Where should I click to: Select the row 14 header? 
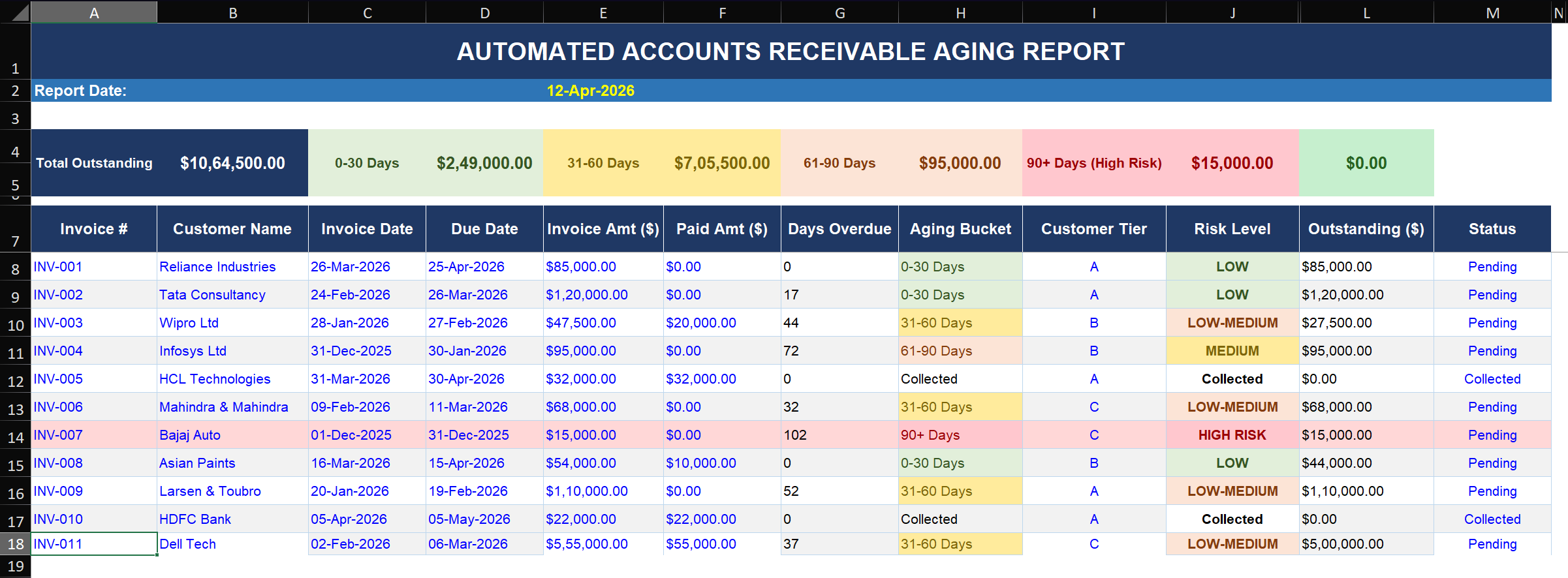click(15, 436)
